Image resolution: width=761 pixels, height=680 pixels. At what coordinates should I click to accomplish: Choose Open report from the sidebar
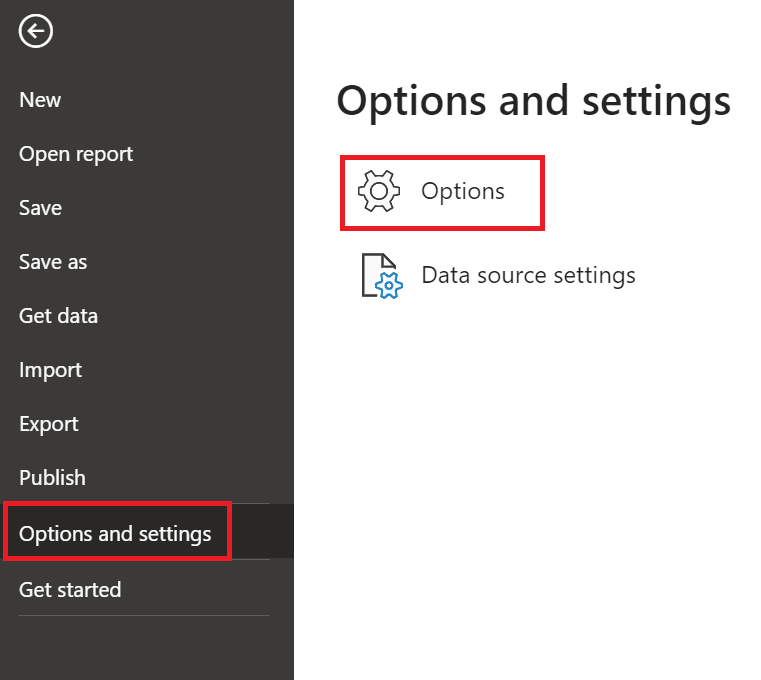tap(76, 154)
